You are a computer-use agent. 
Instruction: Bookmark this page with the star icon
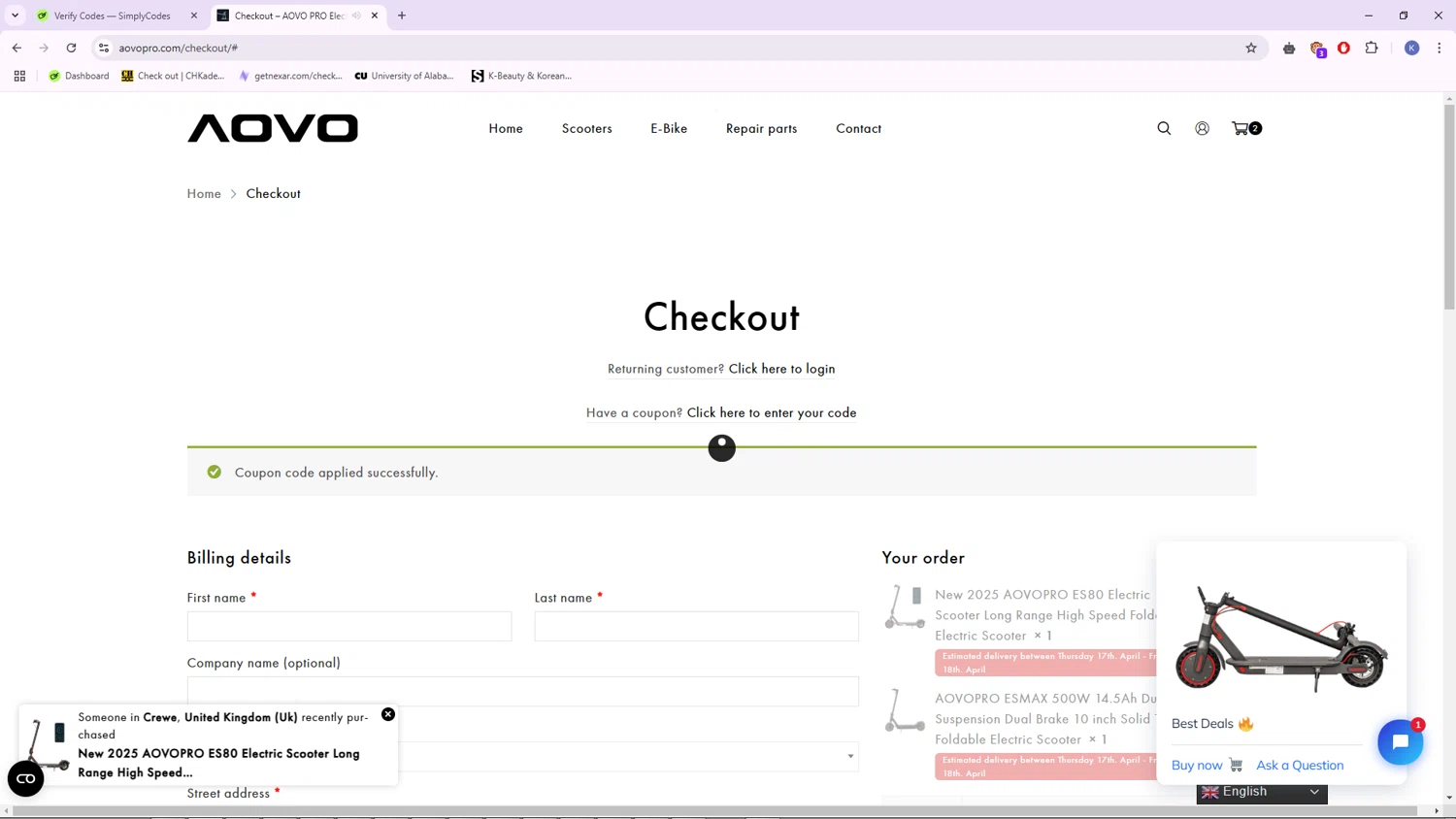point(1251,48)
